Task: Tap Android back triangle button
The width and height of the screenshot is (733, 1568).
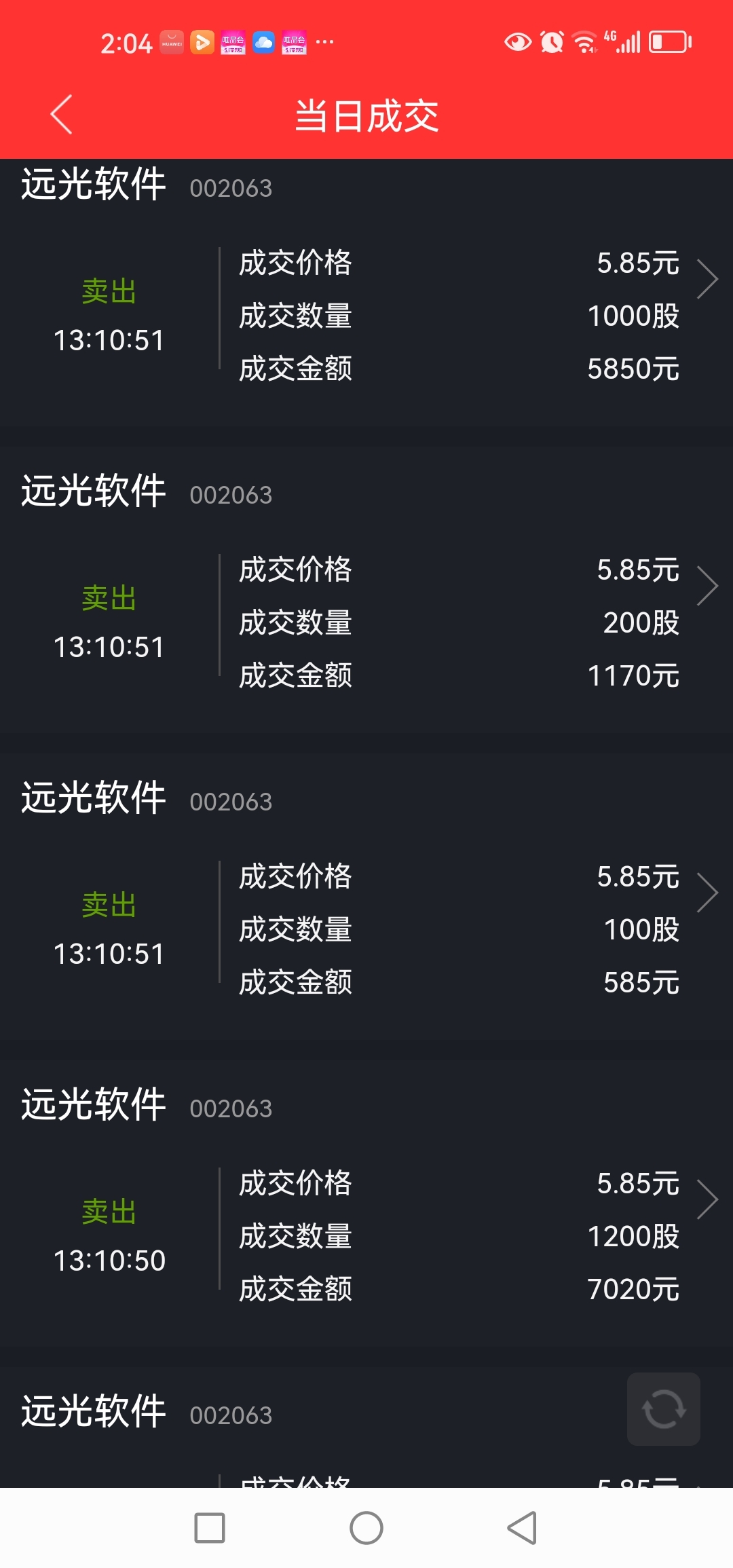Action: 523,1528
